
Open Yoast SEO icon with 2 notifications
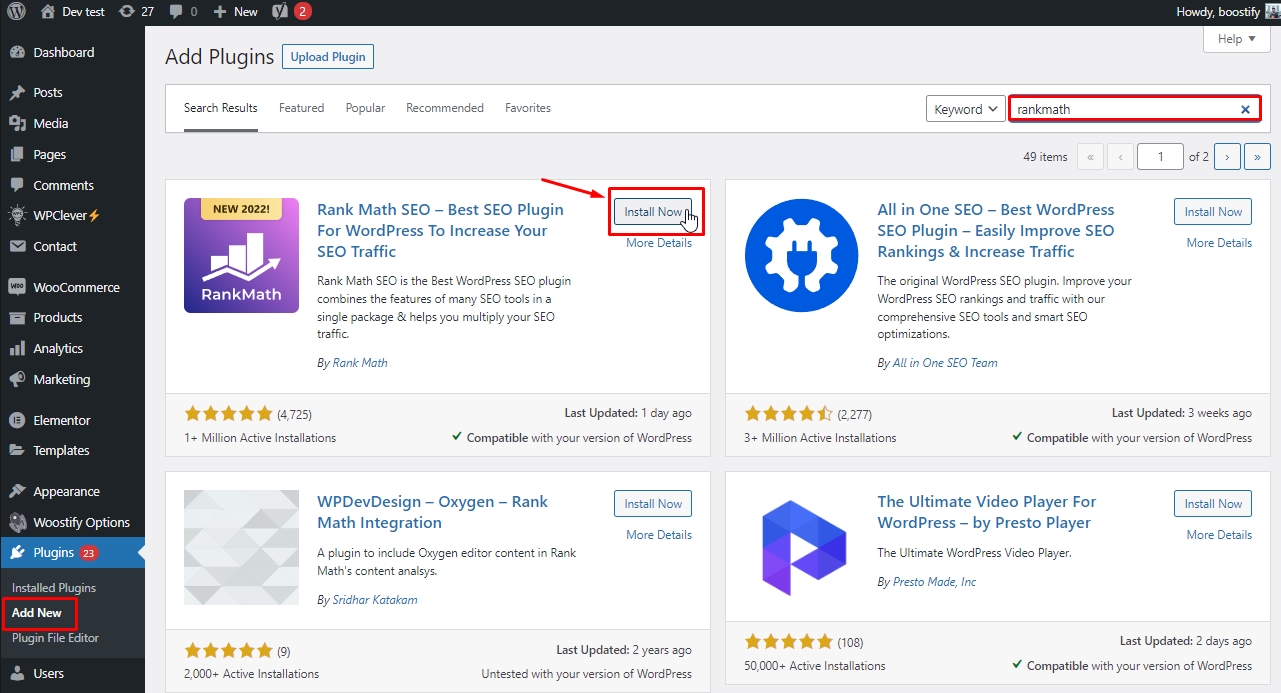click(x=292, y=11)
